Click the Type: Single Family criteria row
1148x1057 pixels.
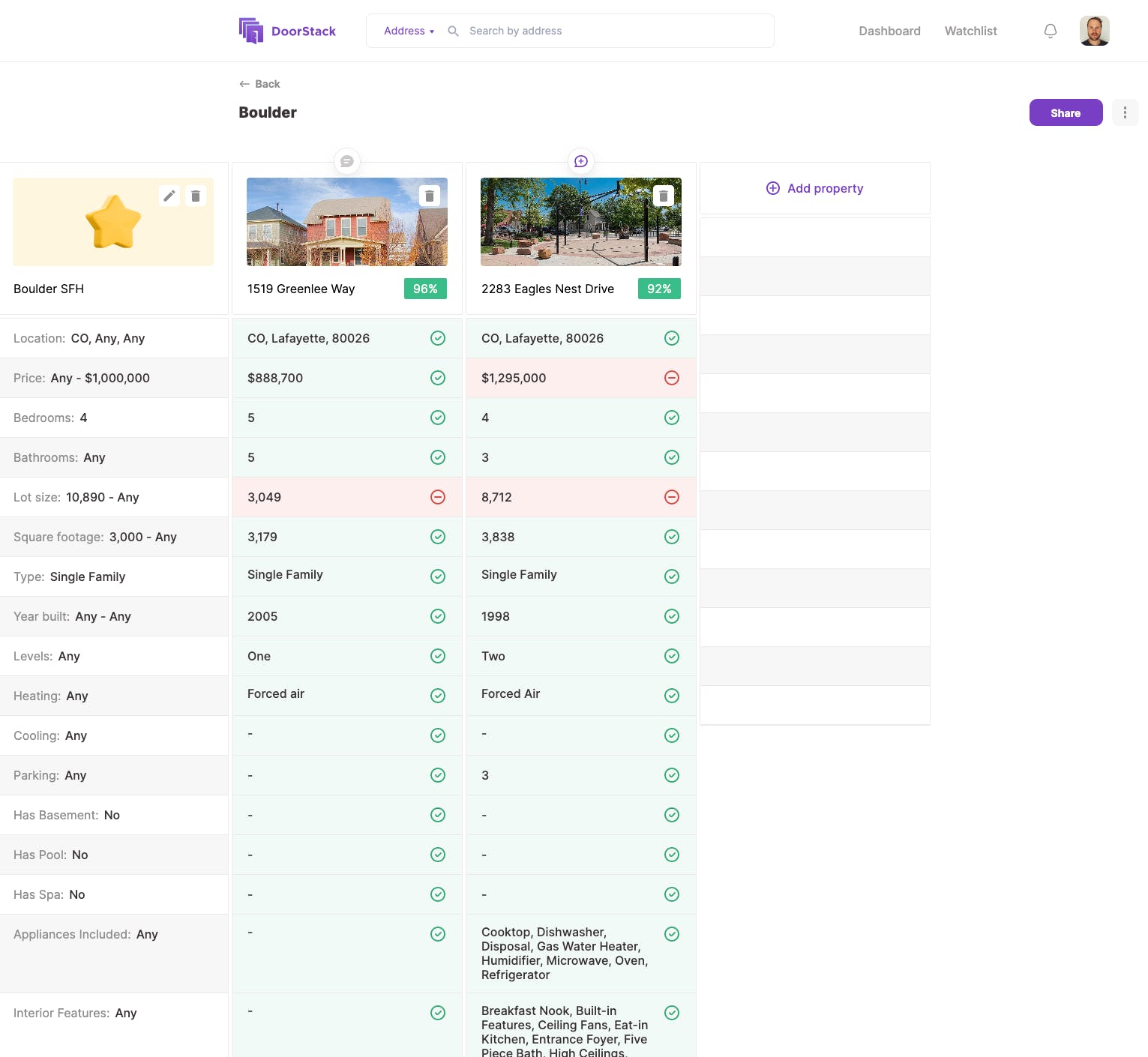tap(114, 576)
